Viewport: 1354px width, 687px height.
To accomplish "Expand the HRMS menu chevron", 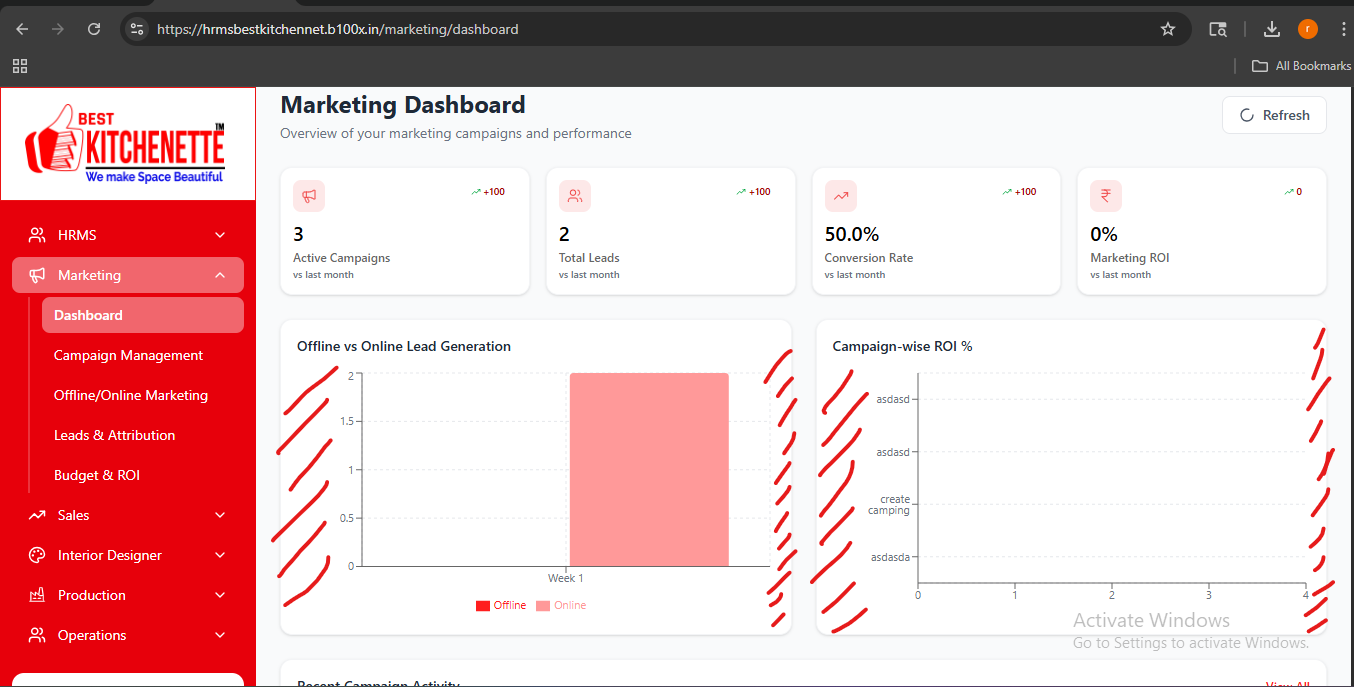I will coord(220,235).
